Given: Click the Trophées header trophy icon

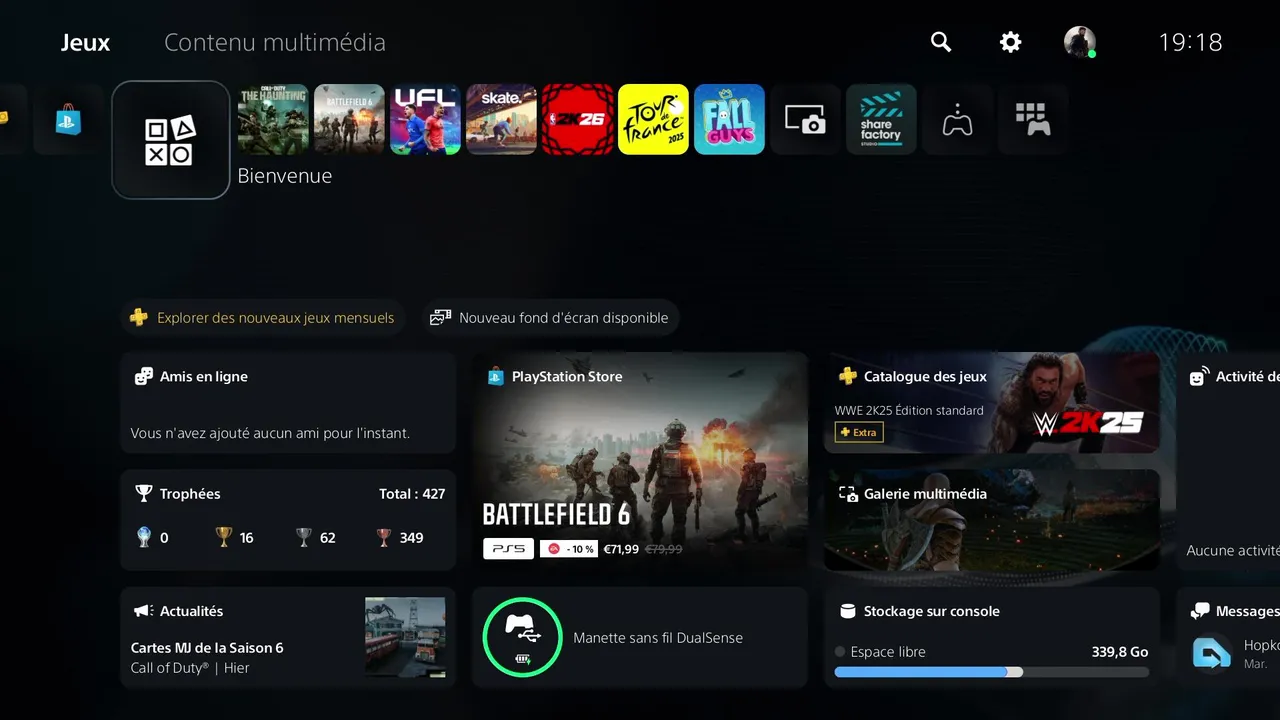Looking at the screenshot, I should pyautogui.click(x=144, y=493).
